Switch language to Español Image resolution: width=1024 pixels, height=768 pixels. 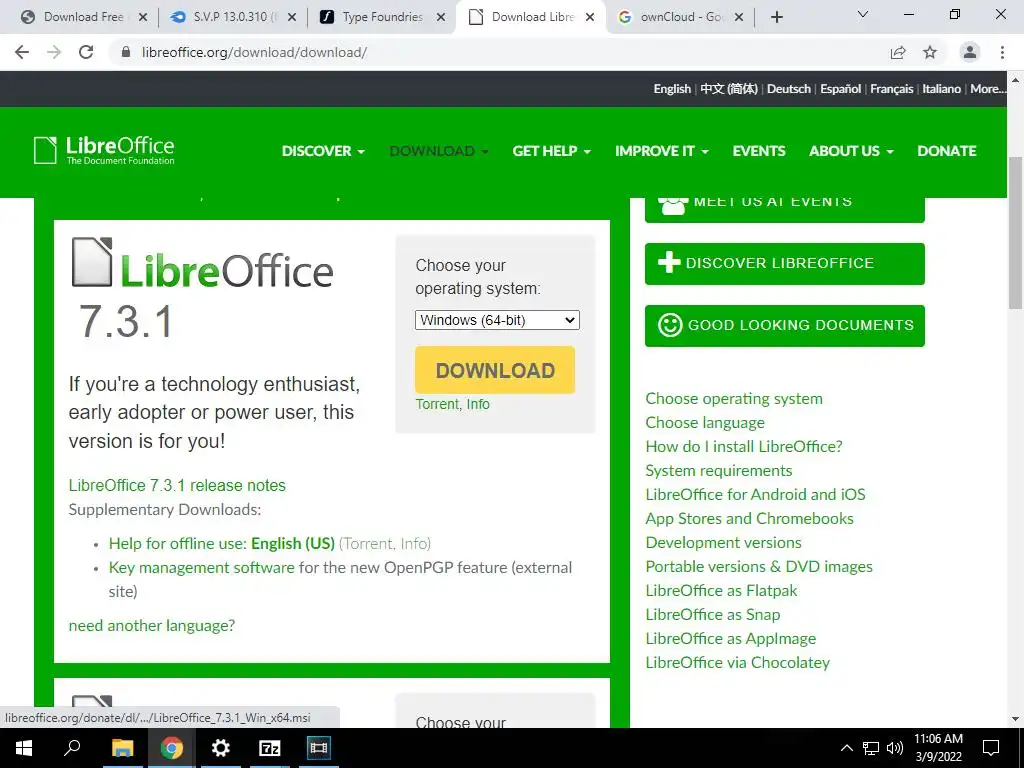pyautogui.click(x=840, y=89)
